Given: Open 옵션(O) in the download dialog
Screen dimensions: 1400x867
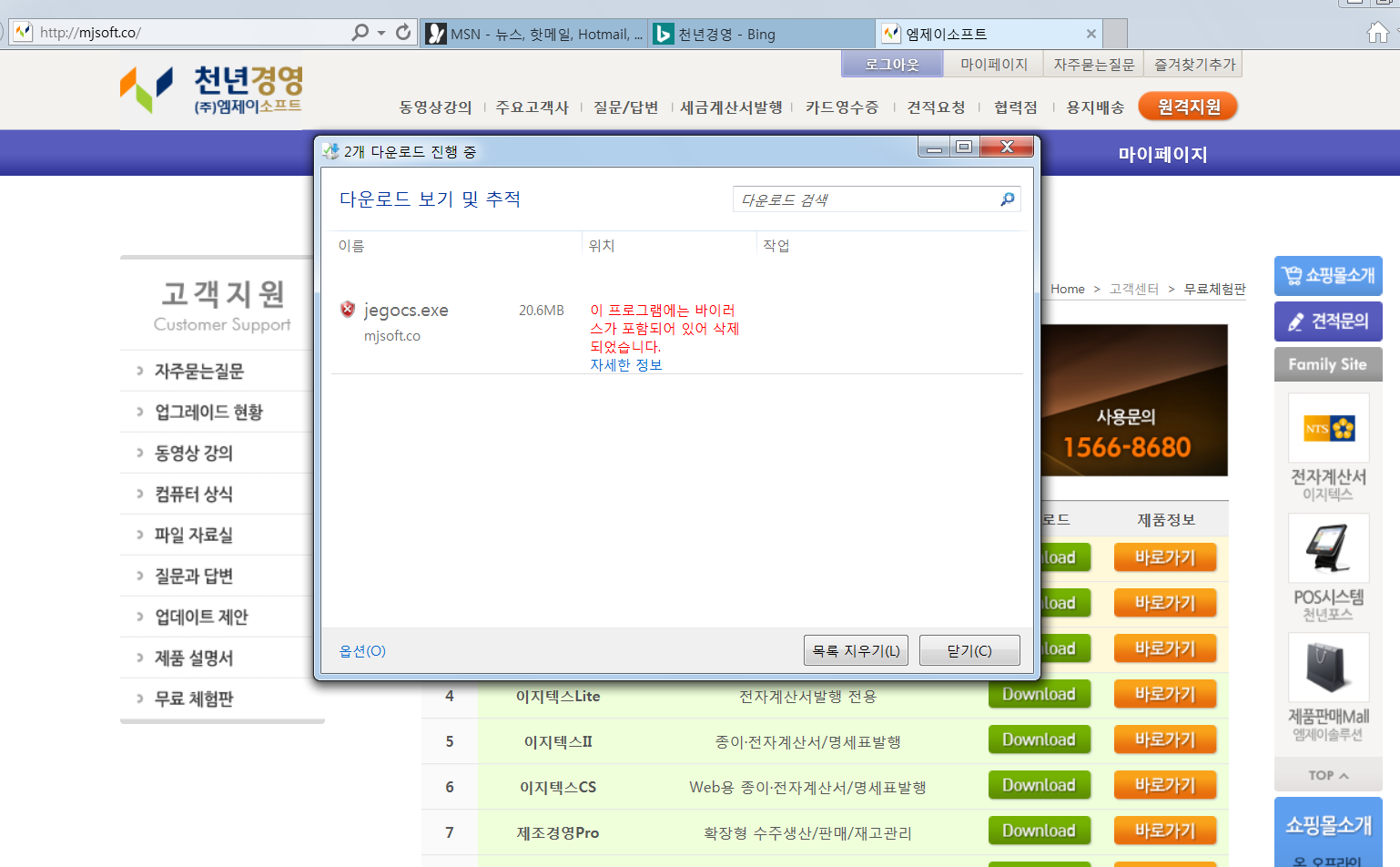Looking at the screenshot, I should point(362,650).
